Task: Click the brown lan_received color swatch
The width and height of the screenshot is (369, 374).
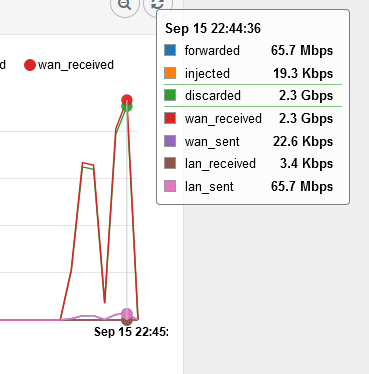Action: [x=170, y=163]
